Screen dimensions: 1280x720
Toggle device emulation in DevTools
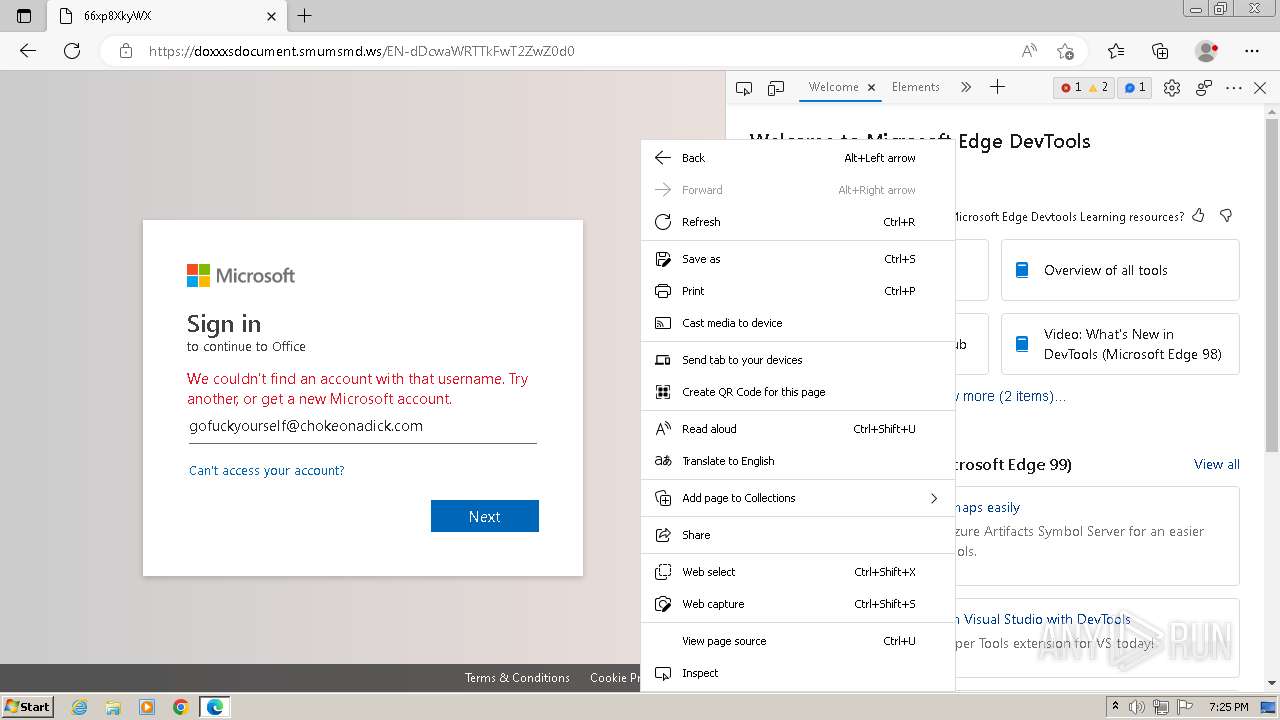[776, 88]
